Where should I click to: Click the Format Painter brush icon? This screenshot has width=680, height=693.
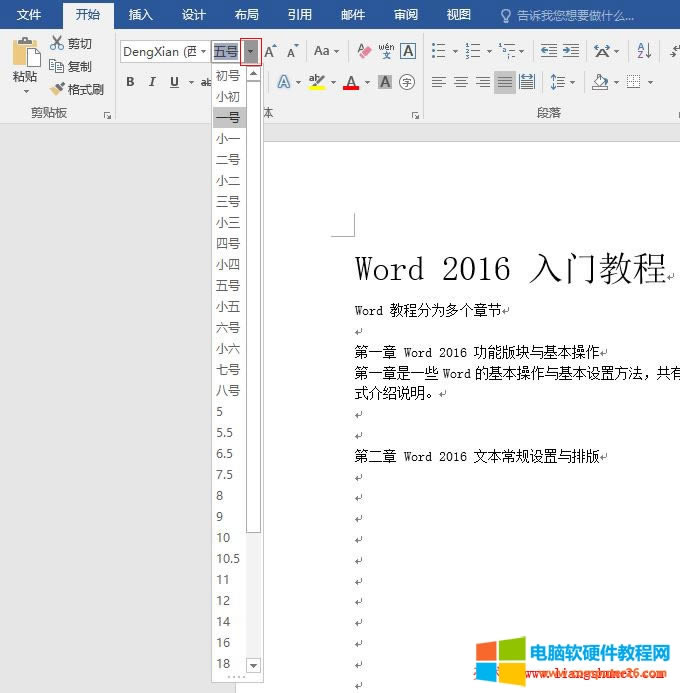57,89
